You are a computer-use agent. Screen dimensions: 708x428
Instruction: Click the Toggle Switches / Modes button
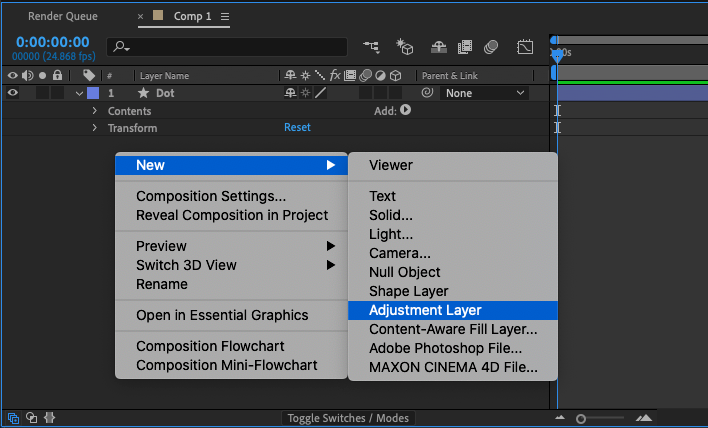348,418
